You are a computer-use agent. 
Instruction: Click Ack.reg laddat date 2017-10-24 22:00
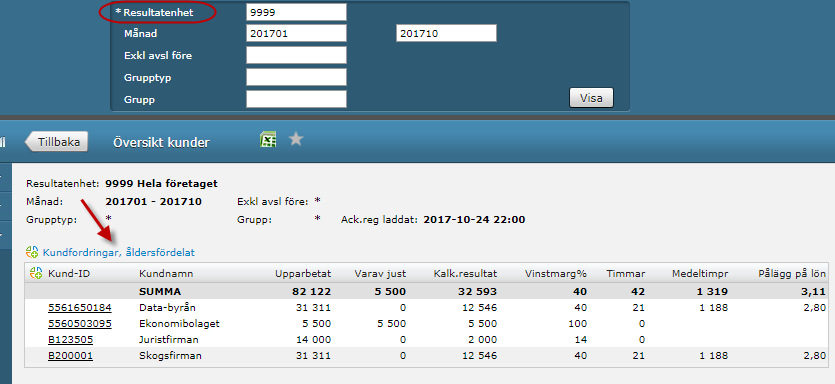click(x=474, y=219)
